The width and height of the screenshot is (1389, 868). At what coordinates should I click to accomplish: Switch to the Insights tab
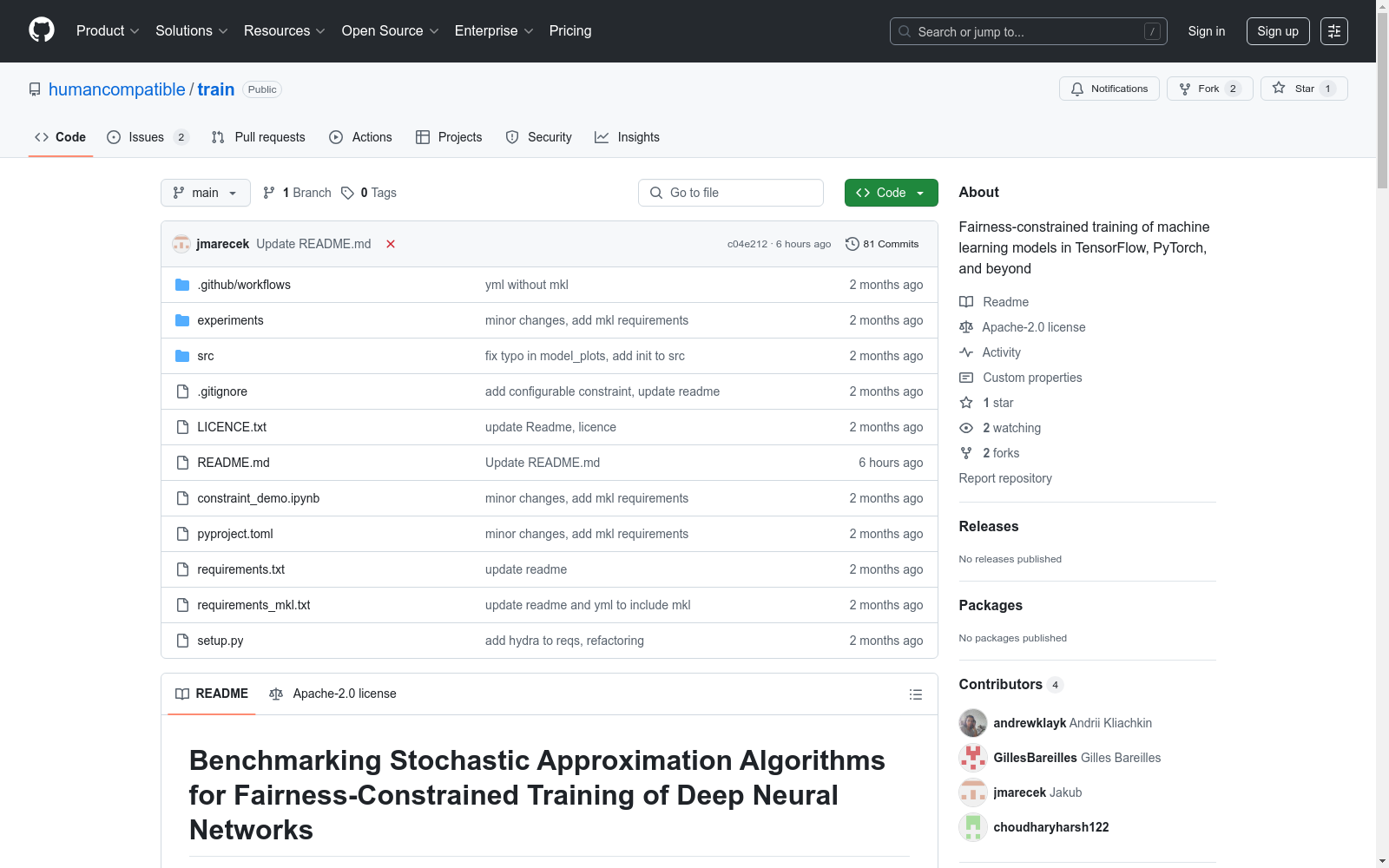coord(627,137)
